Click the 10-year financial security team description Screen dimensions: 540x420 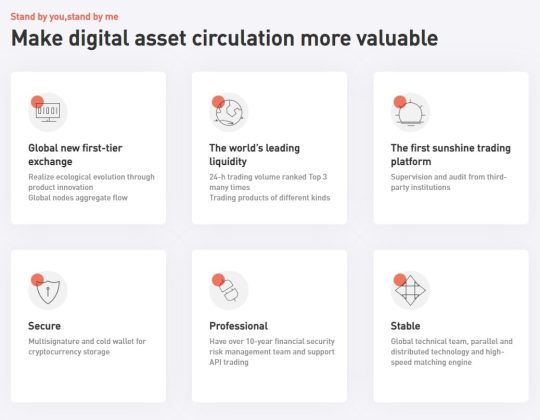coord(272,351)
